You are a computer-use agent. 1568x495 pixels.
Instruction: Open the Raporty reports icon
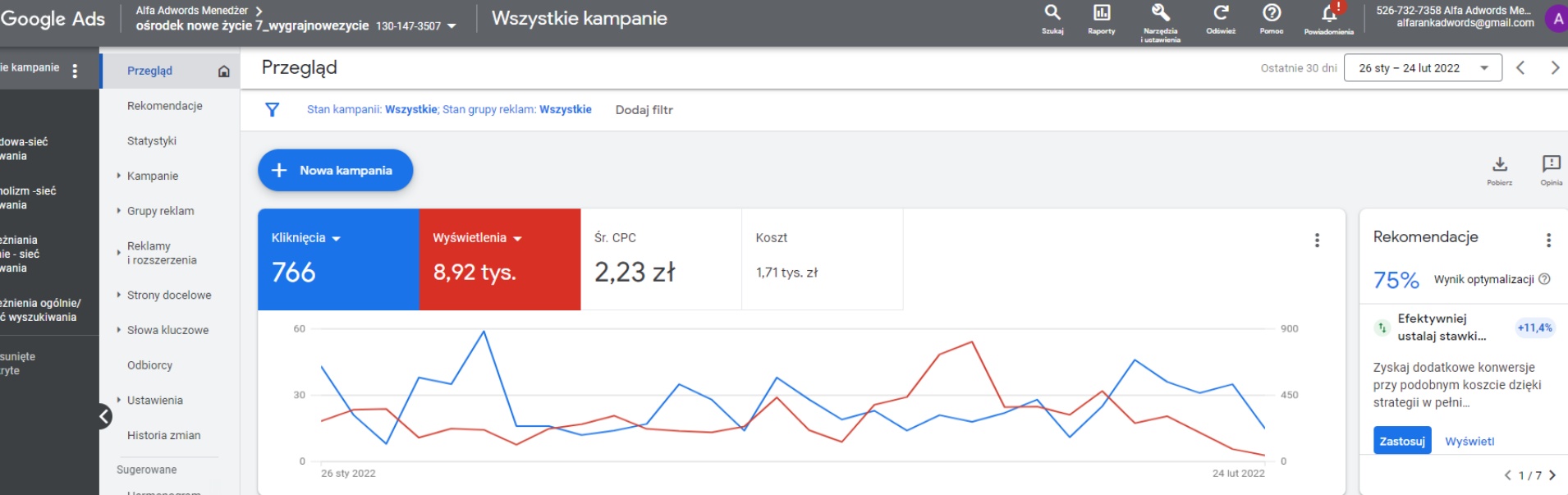click(1101, 14)
